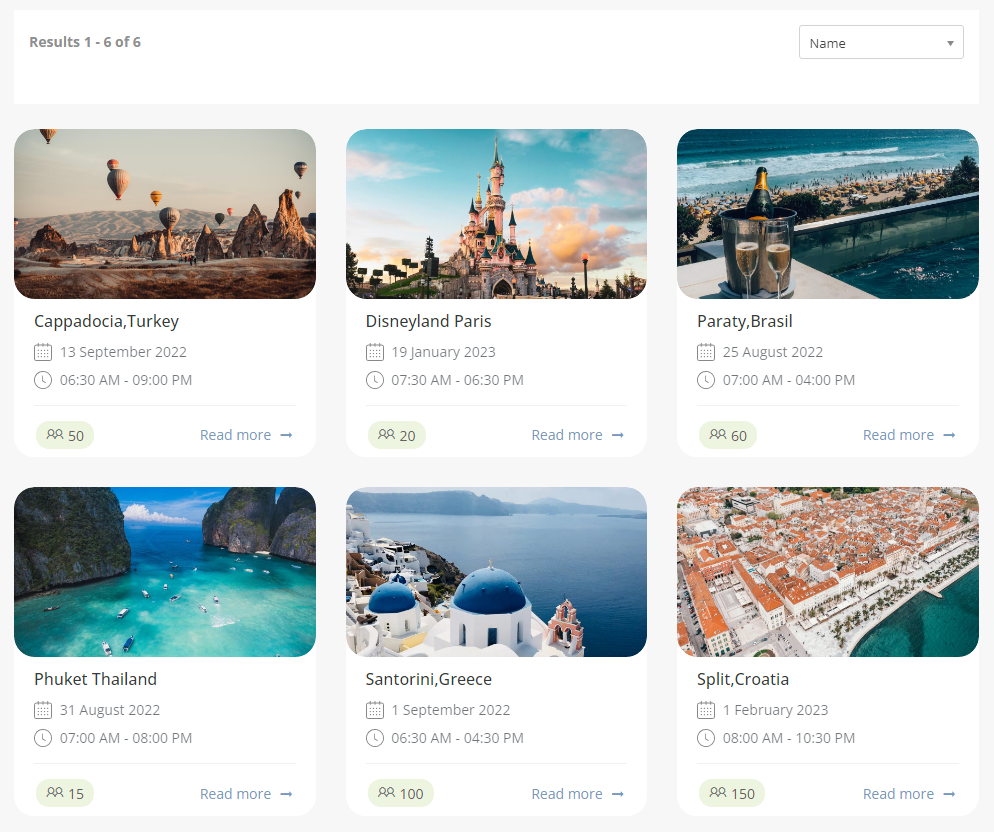This screenshot has height=832, width=994.
Task: Click the Phuket Thailand title
Action: (96, 679)
